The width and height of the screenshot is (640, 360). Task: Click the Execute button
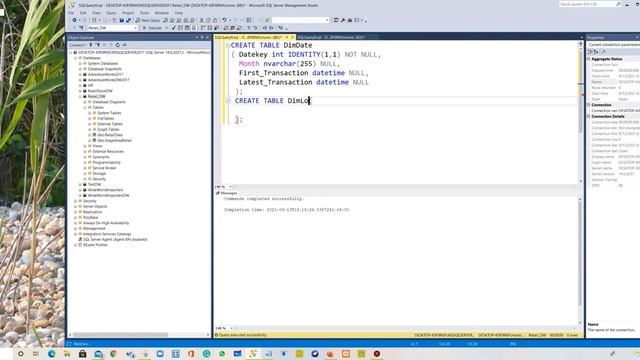152,28
